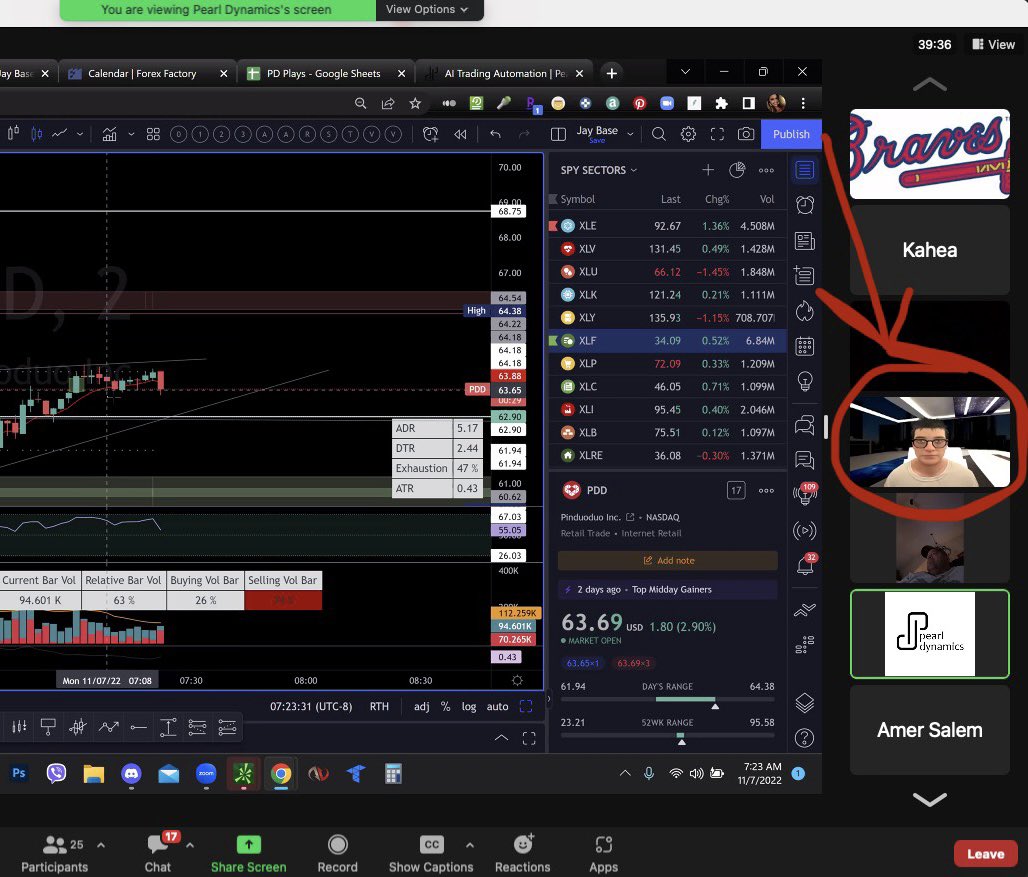Undo last chart action

(496, 134)
